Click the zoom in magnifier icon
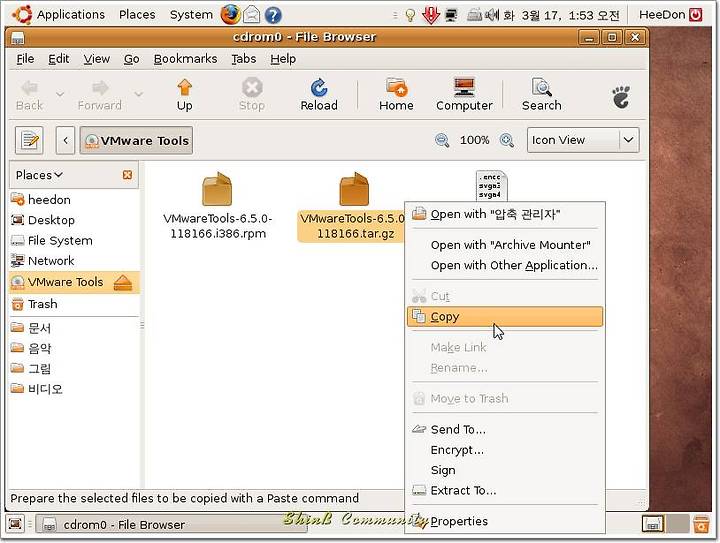 pyautogui.click(x=506, y=140)
